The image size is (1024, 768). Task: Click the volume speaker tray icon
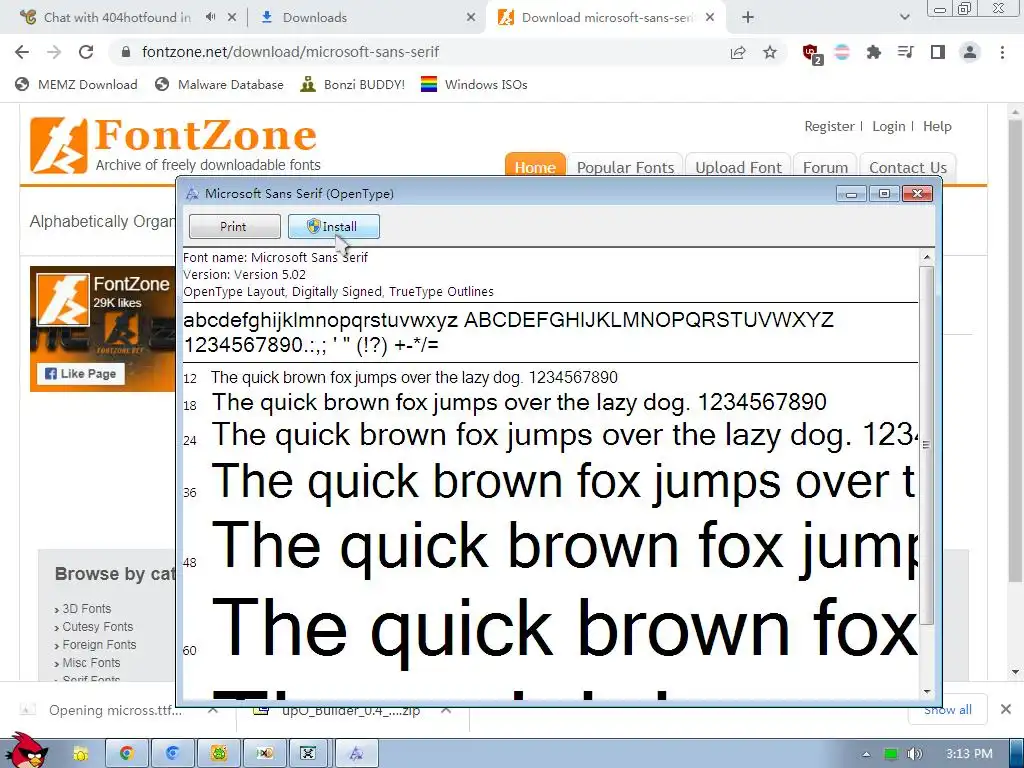pos(915,754)
